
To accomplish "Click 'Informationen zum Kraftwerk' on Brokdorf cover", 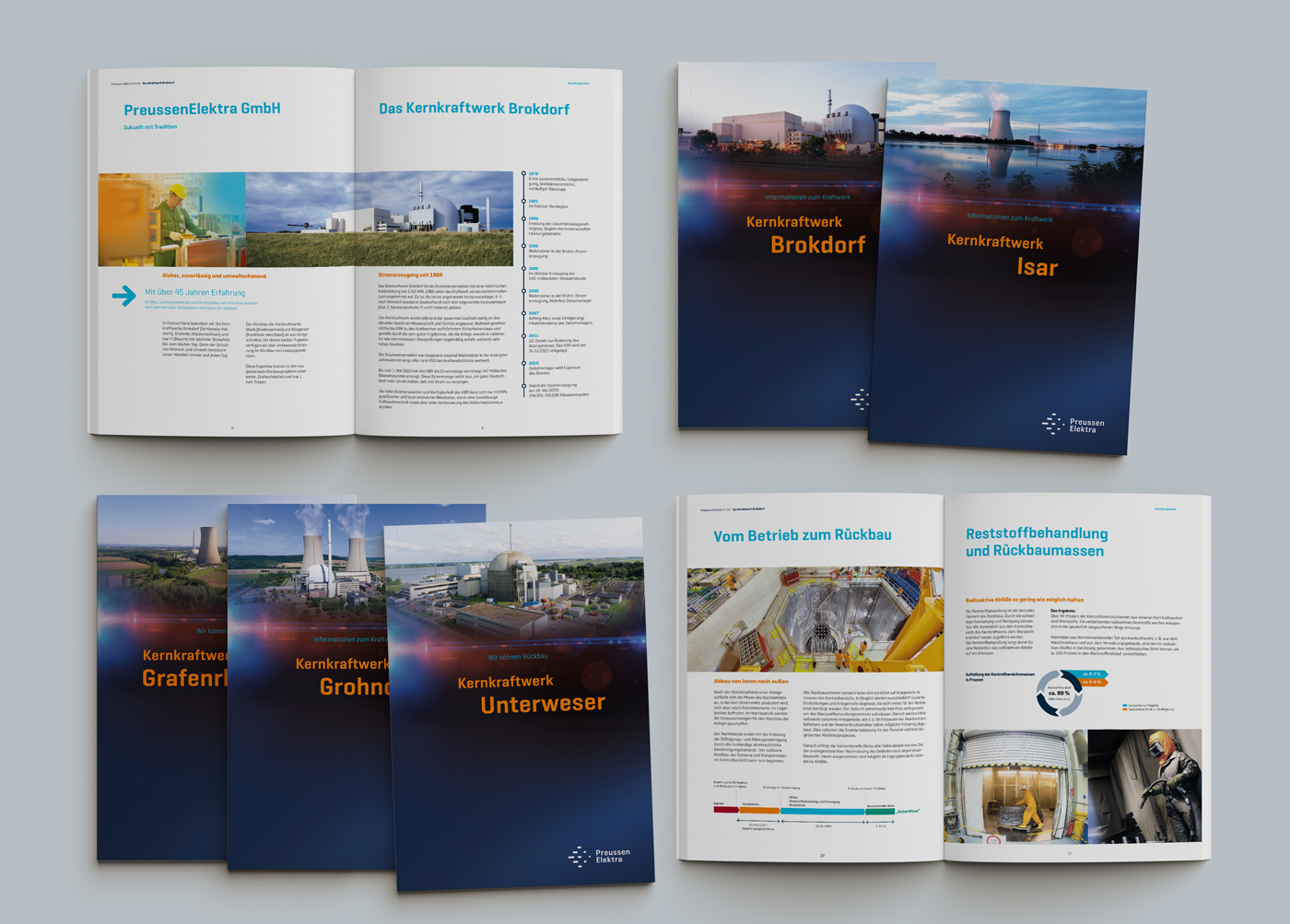I will click(807, 197).
